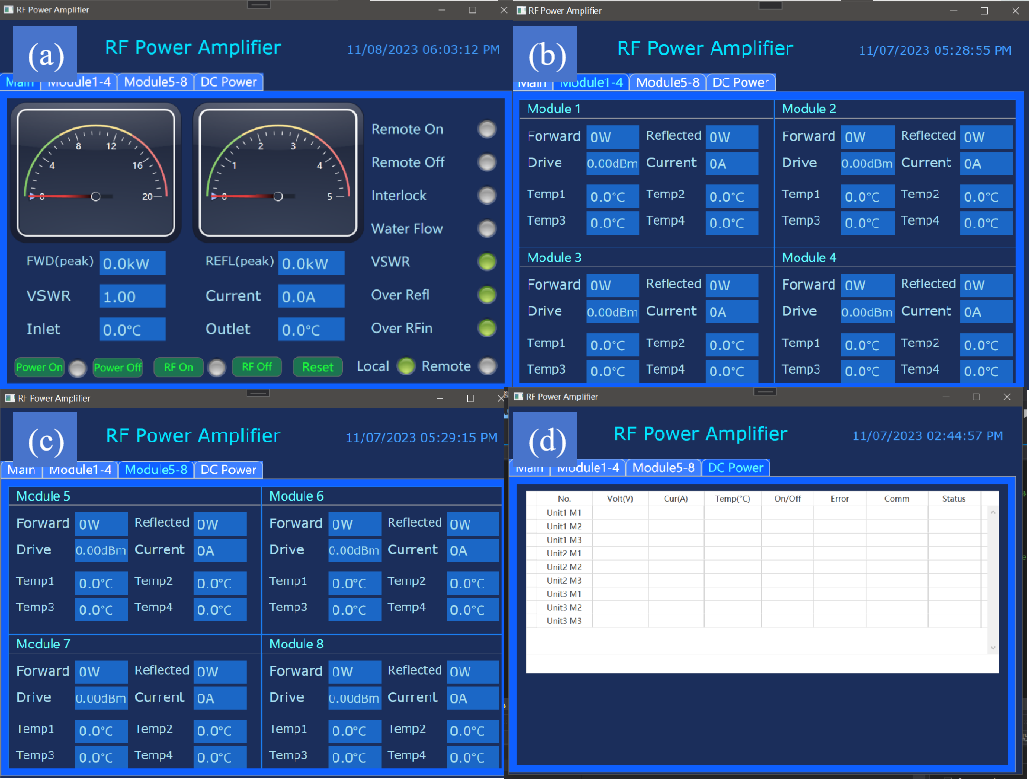
Task: Click the Interlock status LED
Action: 487,196
